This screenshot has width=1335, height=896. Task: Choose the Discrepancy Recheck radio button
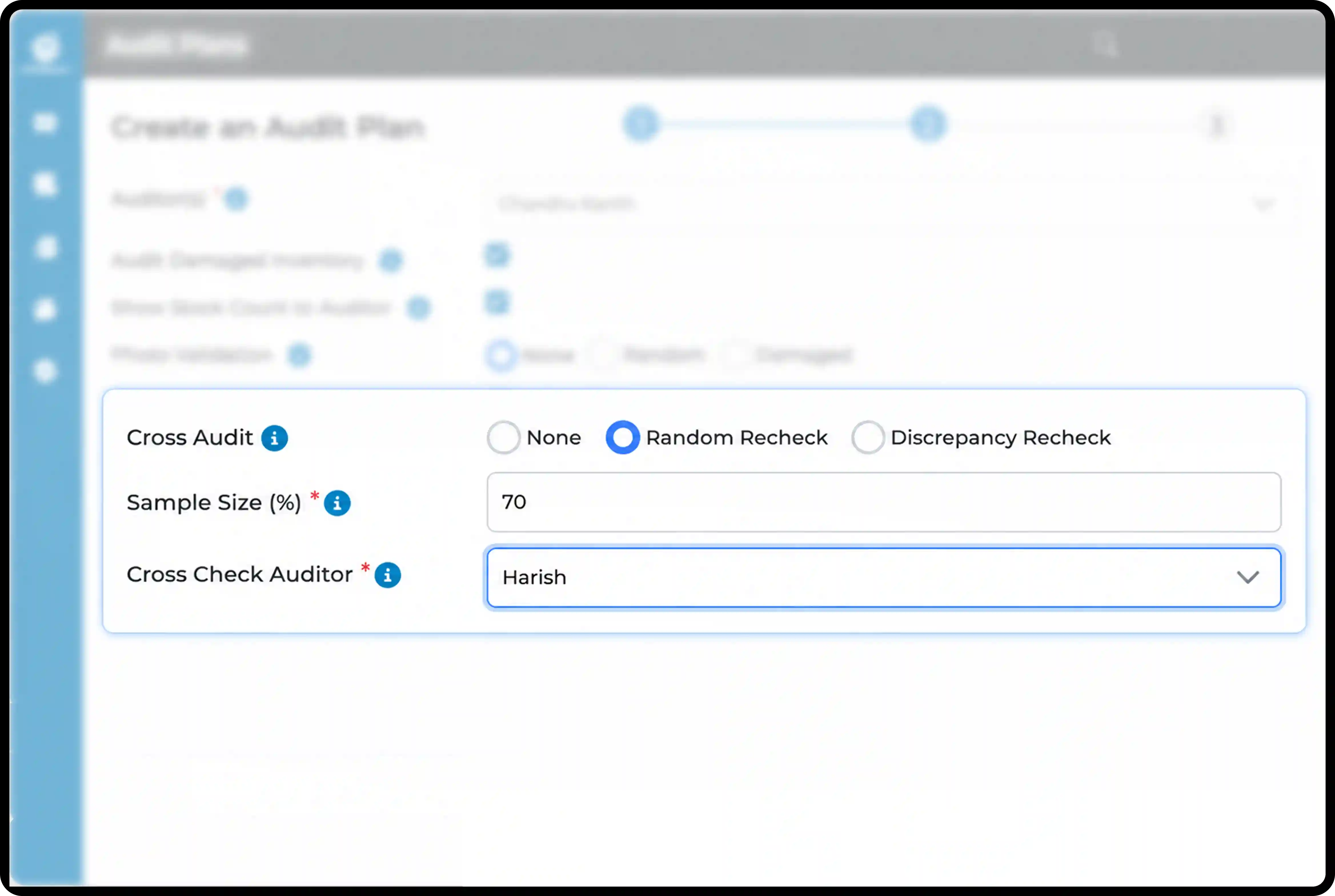pyautogui.click(x=868, y=438)
